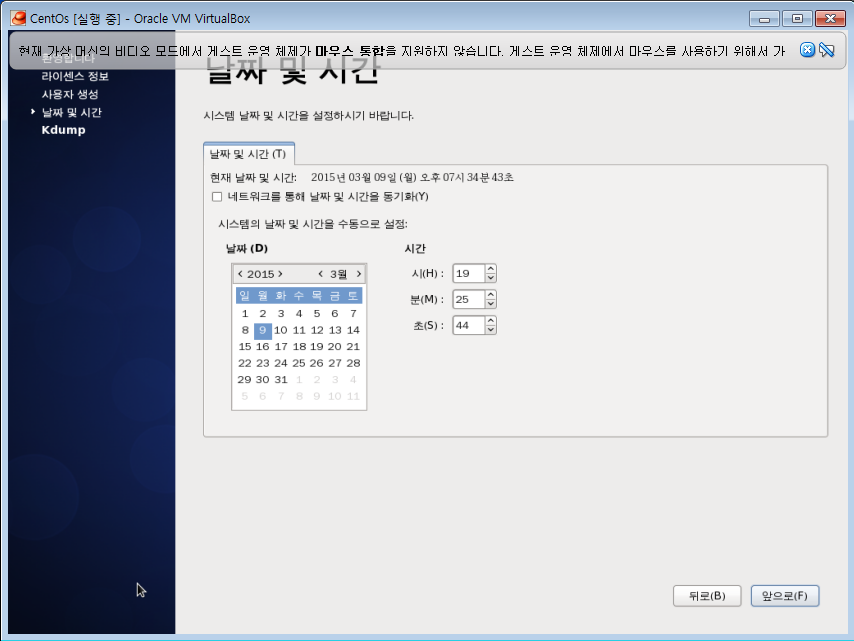Select day 15 in the calendar
This screenshot has width=854, height=641.
(245, 346)
